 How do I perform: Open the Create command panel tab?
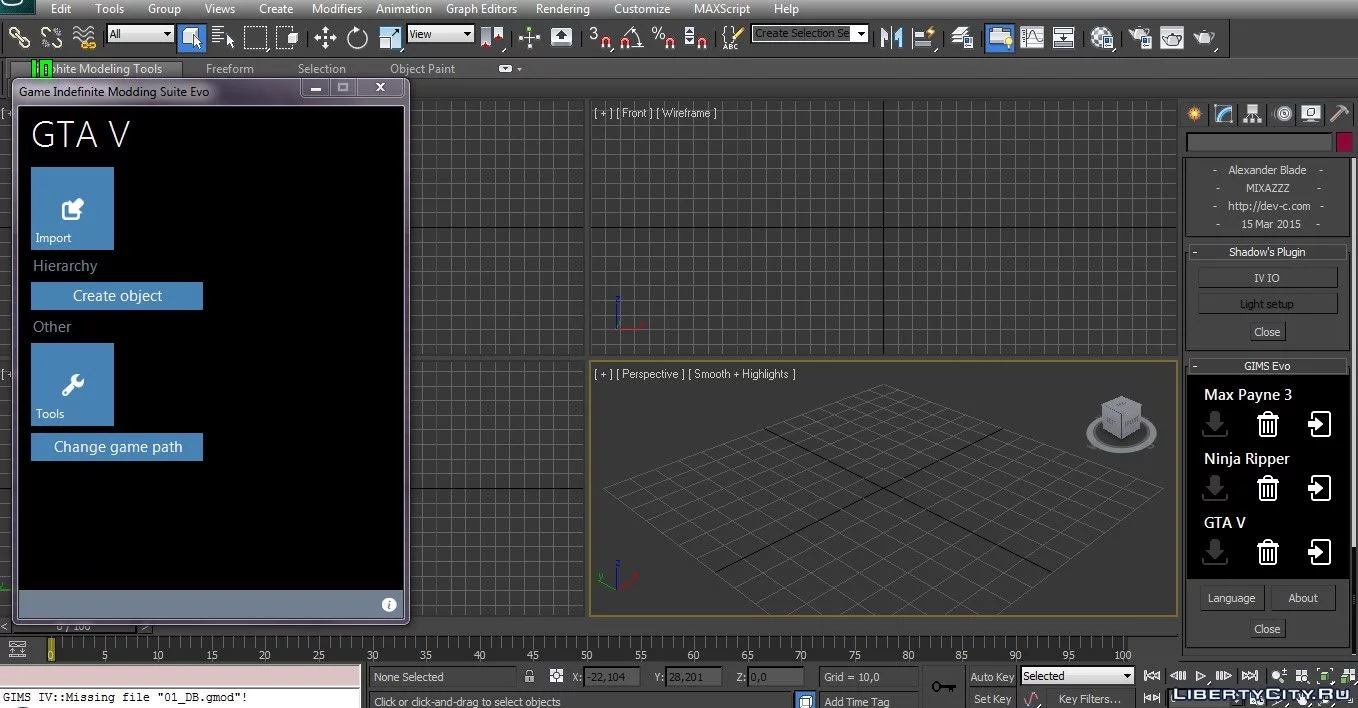(x=1194, y=114)
